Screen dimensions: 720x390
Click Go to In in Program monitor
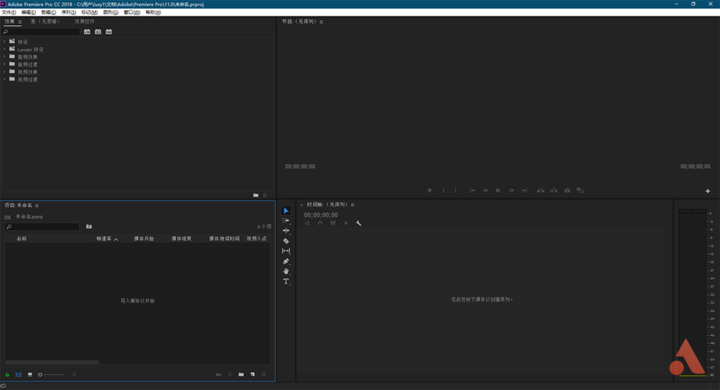click(x=472, y=190)
